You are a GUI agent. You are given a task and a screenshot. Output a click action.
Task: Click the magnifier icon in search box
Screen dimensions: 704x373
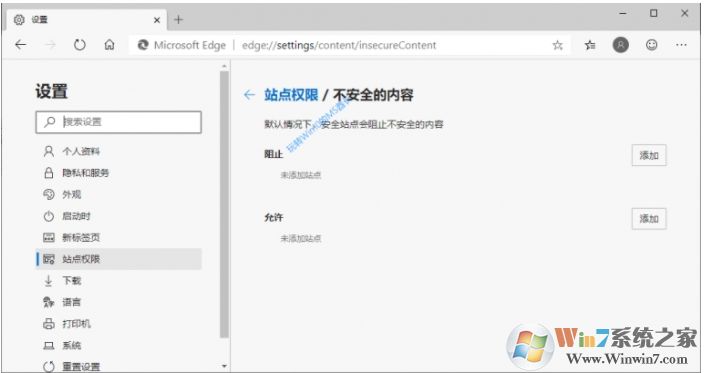[50, 122]
